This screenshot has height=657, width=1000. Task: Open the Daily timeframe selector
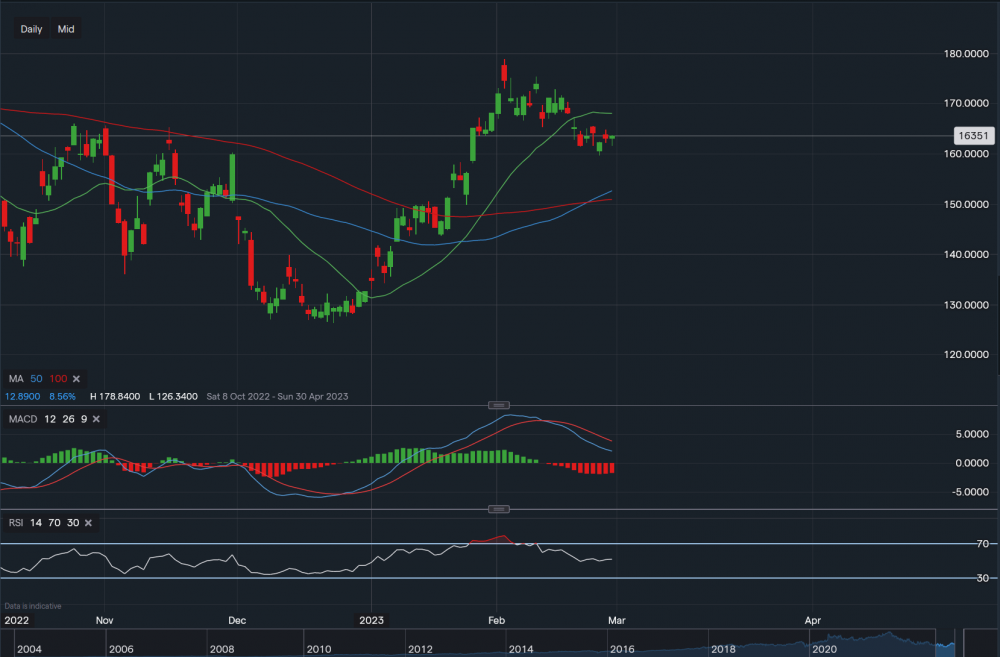click(x=31, y=29)
